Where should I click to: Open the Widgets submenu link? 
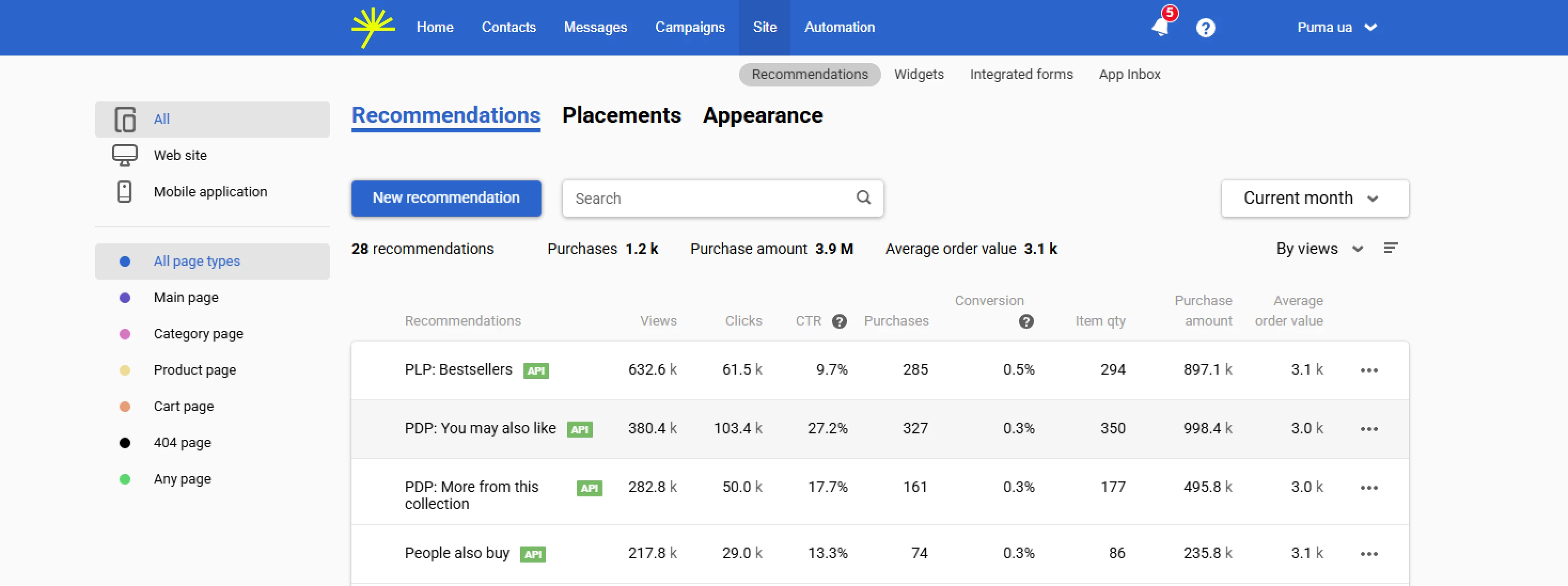click(919, 74)
